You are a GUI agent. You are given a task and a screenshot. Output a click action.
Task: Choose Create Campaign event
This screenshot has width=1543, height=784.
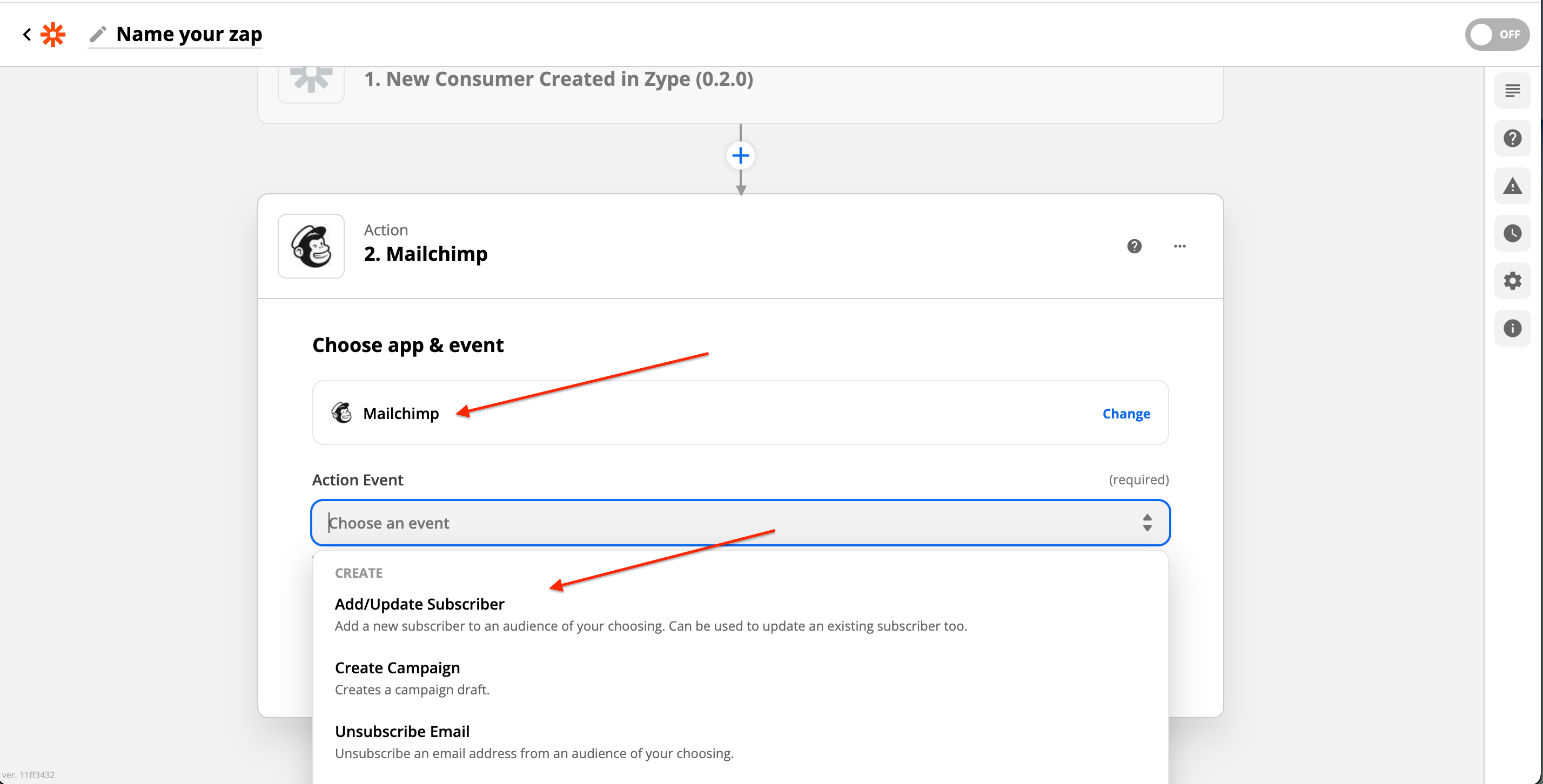[740, 678]
